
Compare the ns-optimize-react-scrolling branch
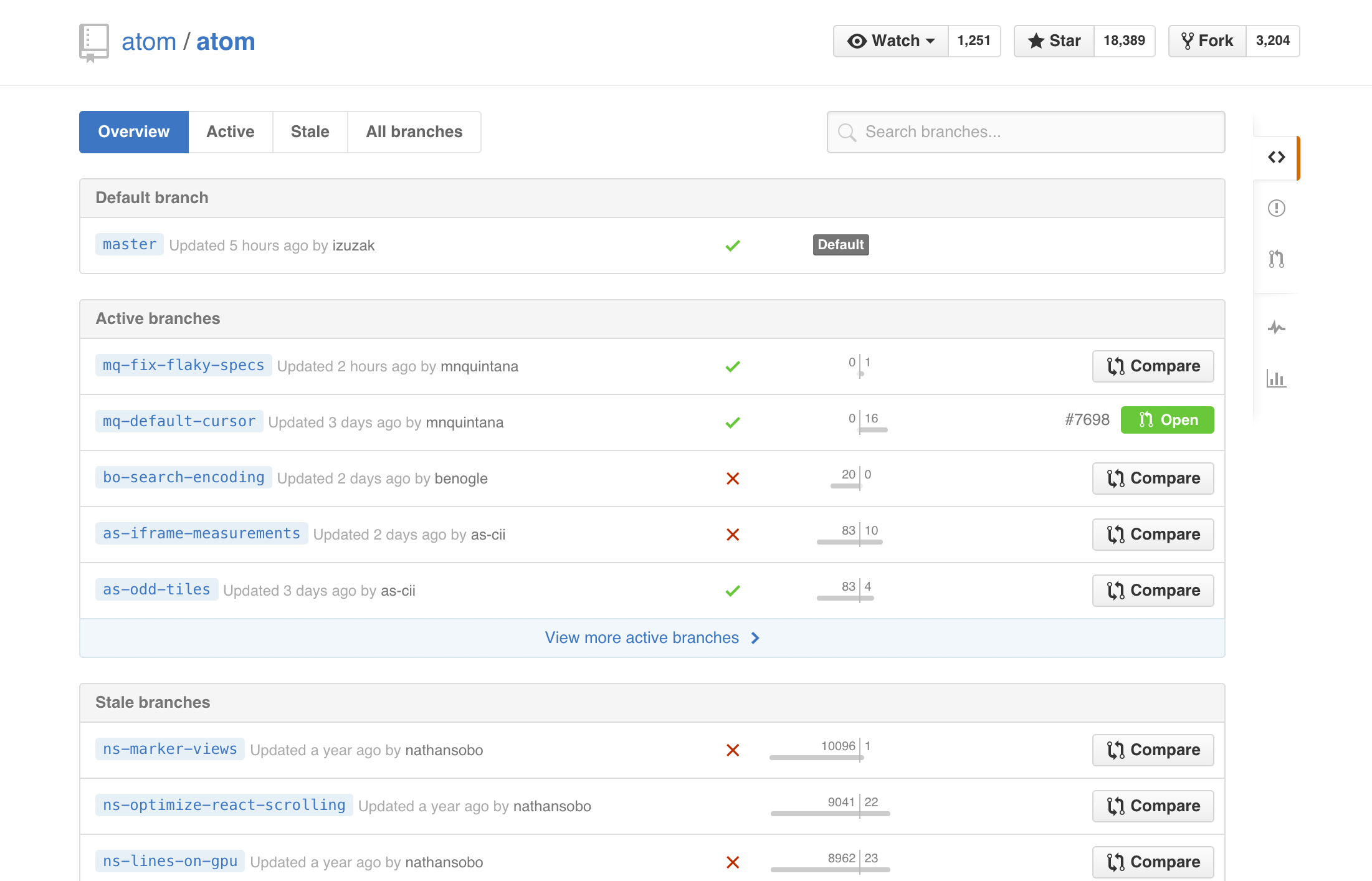1153,806
